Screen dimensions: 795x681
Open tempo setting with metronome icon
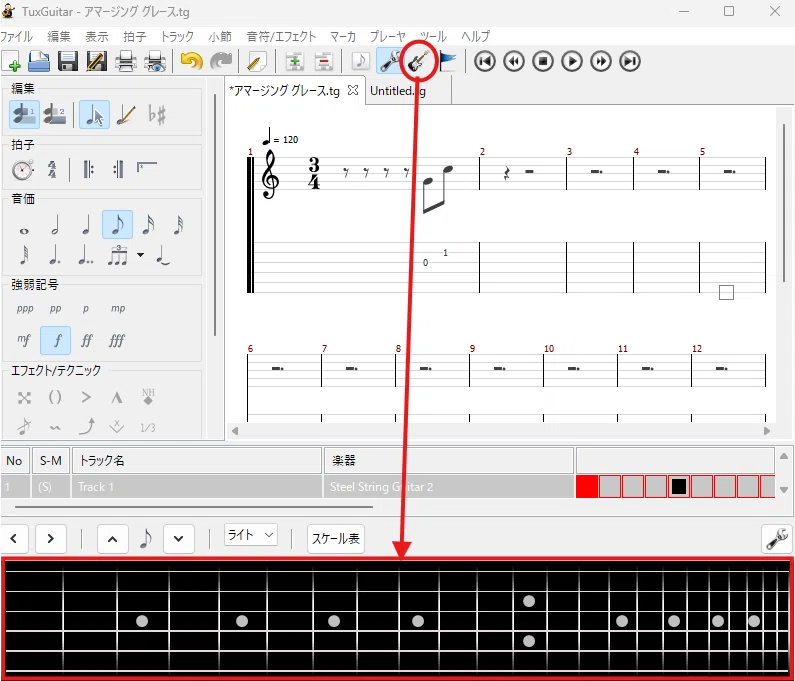(x=23, y=169)
